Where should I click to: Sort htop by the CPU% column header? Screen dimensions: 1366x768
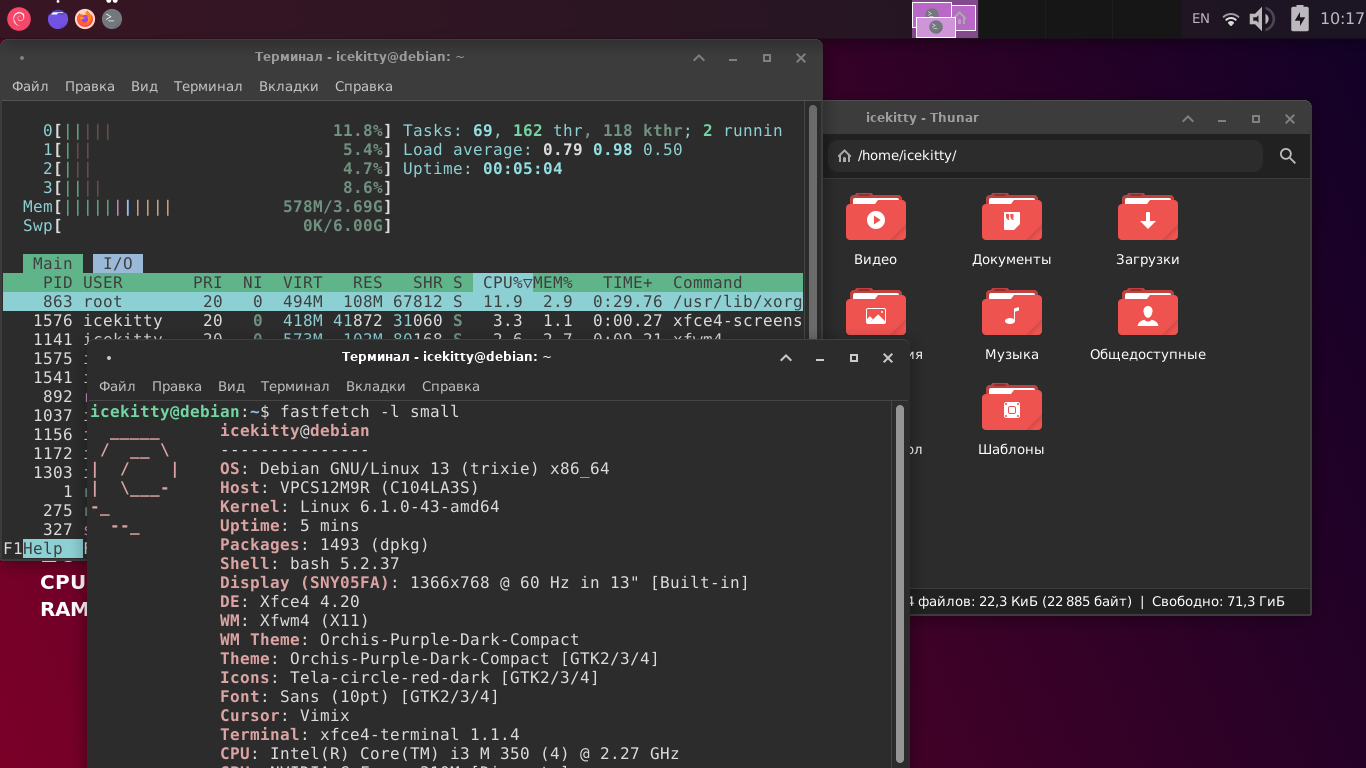click(x=503, y=282)
